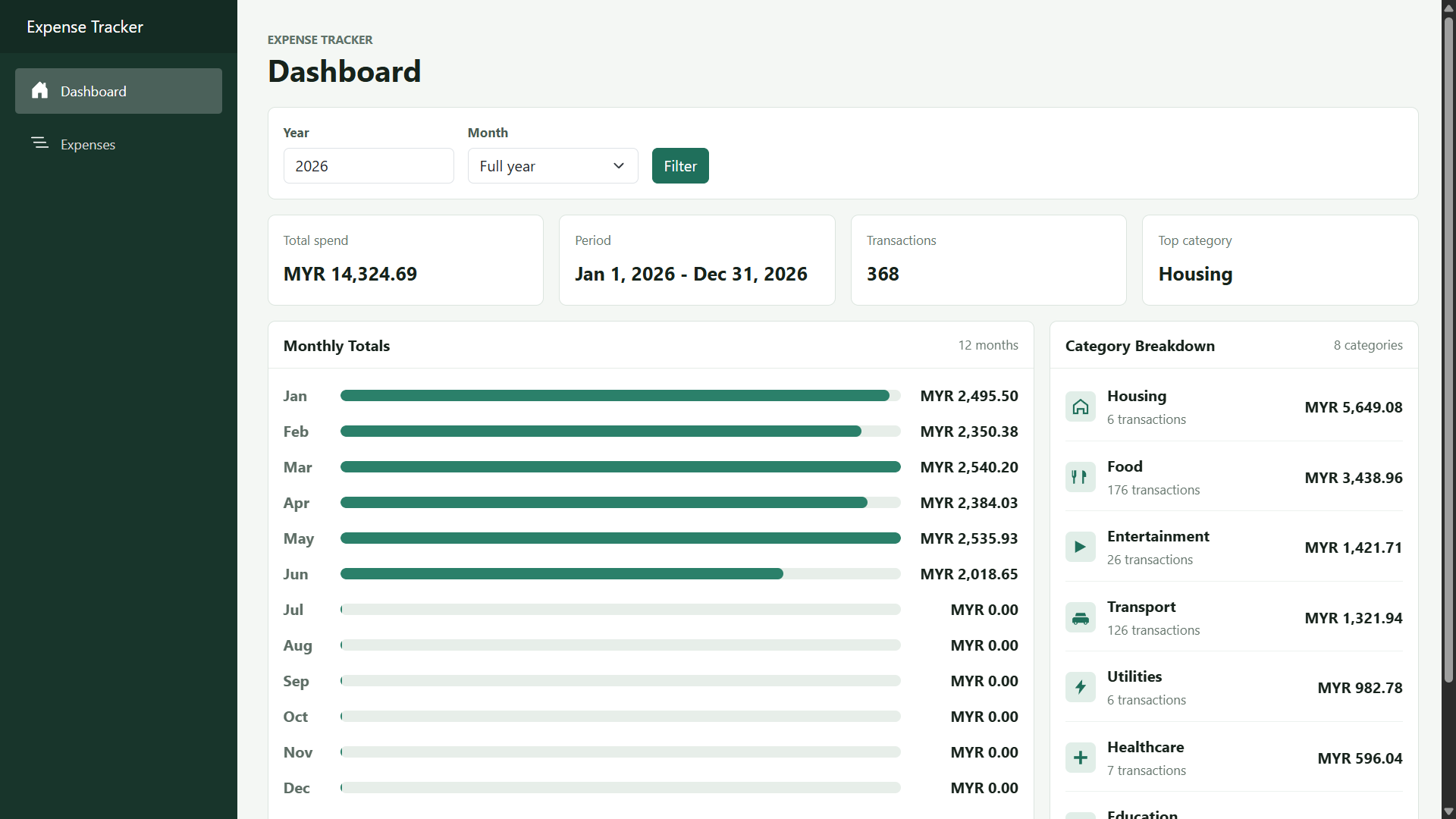
Task: Click the June monthly total bar
Action: pos(620,574)
